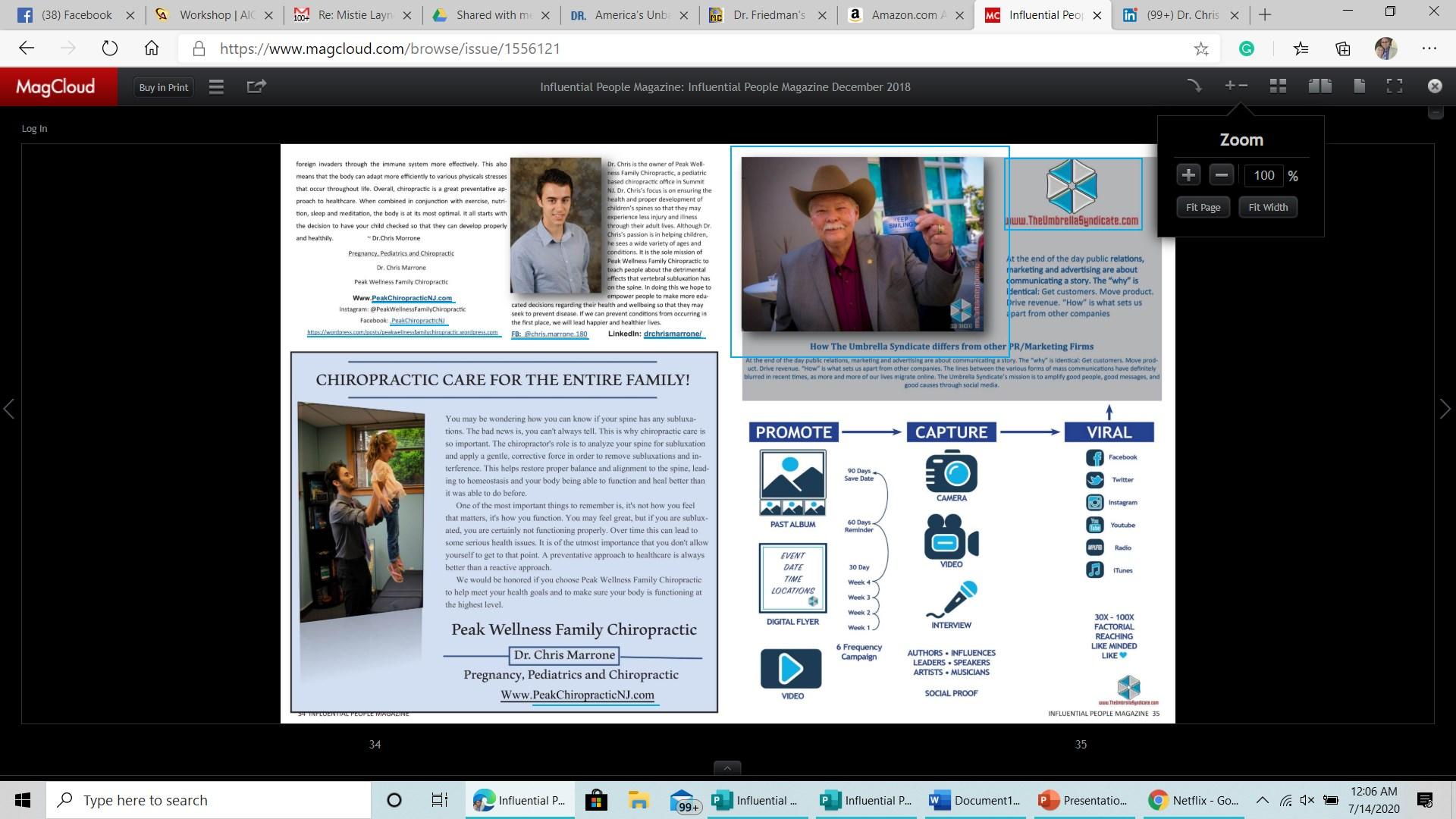Click the browser back button
This screenshot has width=1456, height=819.
tap(27, 49)
